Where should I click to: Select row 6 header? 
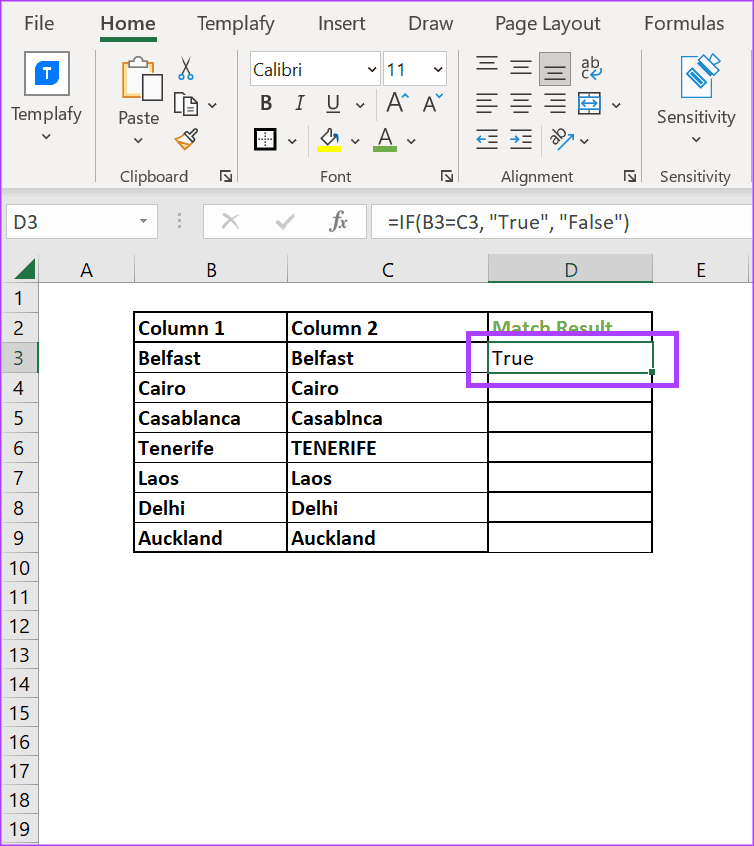[19, 448]
